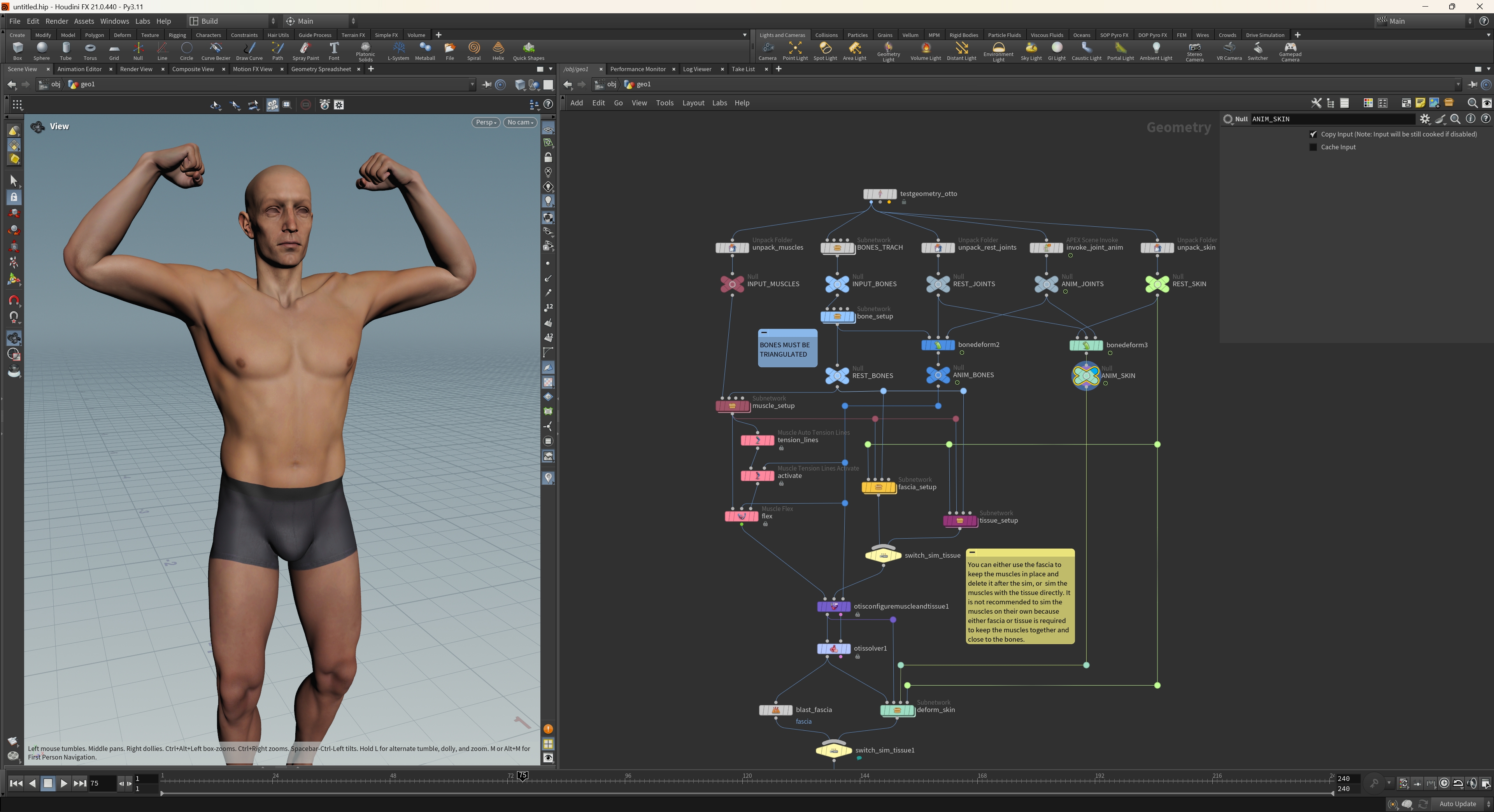This screenshot has height=812, width=1494.
Task: Open the No cam camera dropdown
Action: pos(520,122)
